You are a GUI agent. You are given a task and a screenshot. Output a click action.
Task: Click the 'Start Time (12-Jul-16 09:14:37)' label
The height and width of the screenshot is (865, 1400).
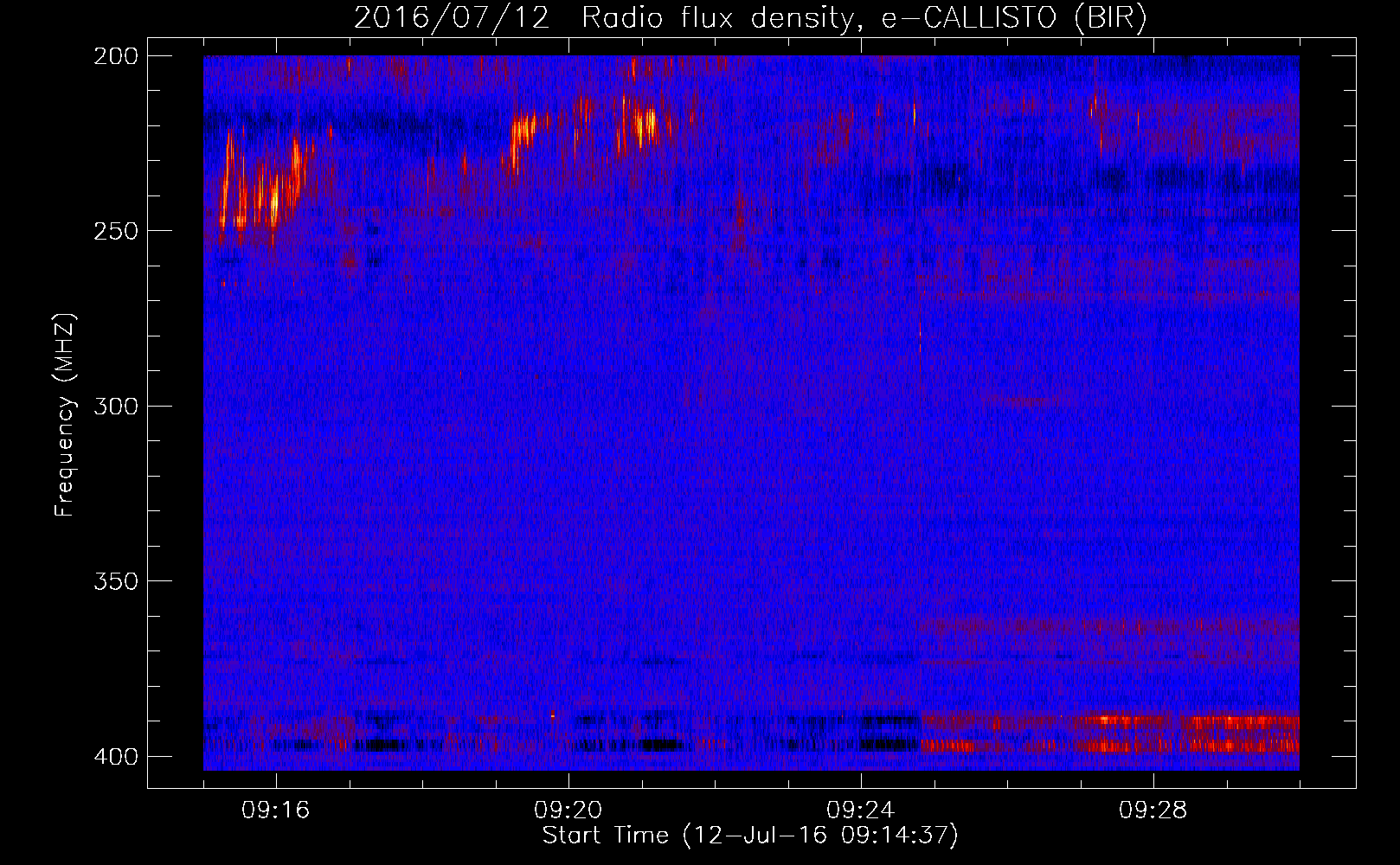pos(750,836)
